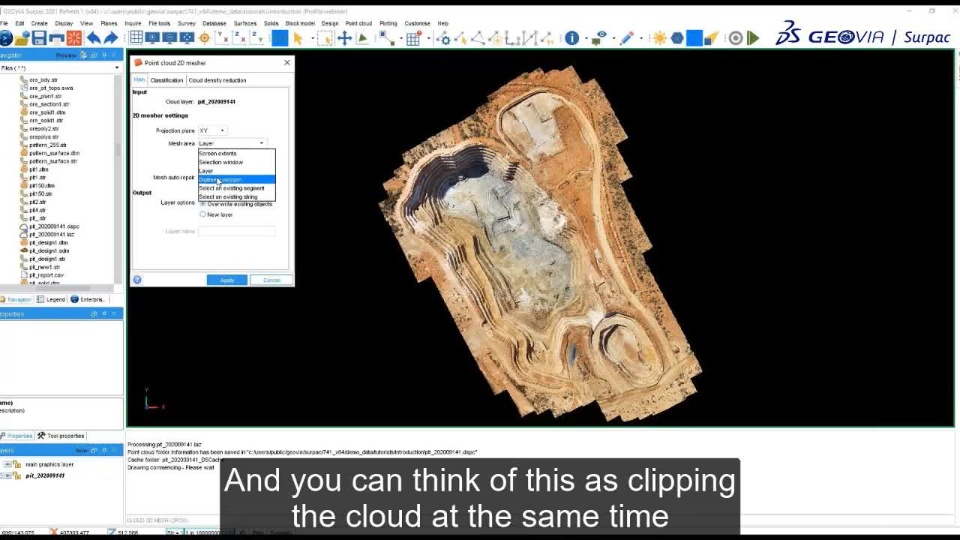
Task: Click the zoom all extents monitor icon
Action: 187,38
